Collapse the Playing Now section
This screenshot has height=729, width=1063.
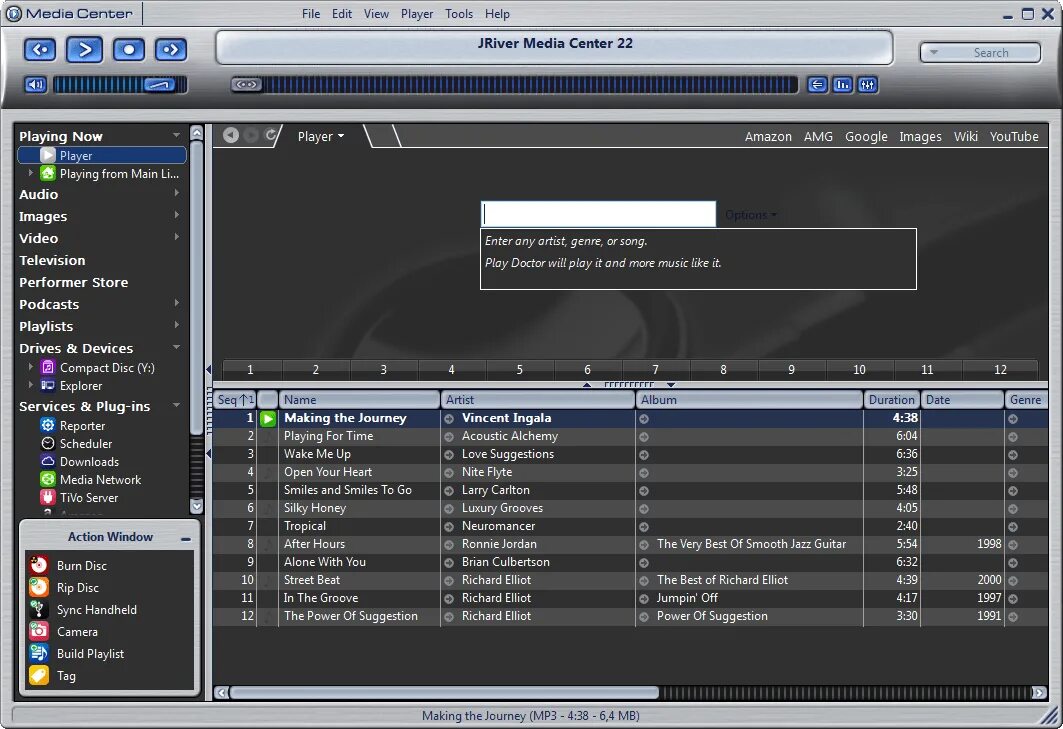[x=176, y=136]
